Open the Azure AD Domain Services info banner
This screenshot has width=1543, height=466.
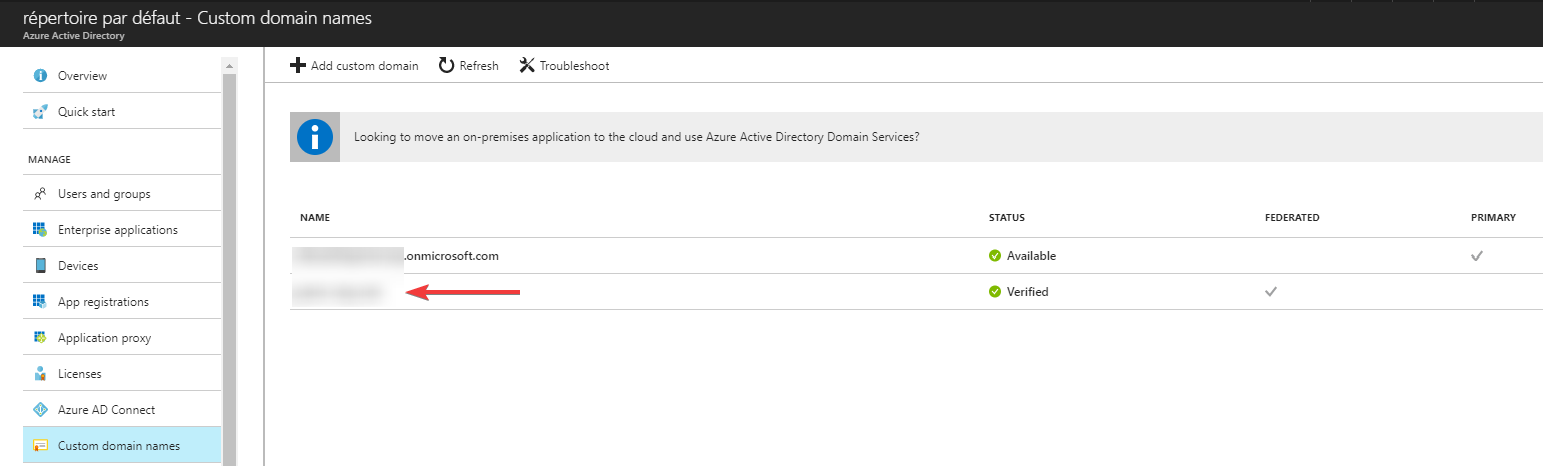pyautogui.click(x=916, y=137)
